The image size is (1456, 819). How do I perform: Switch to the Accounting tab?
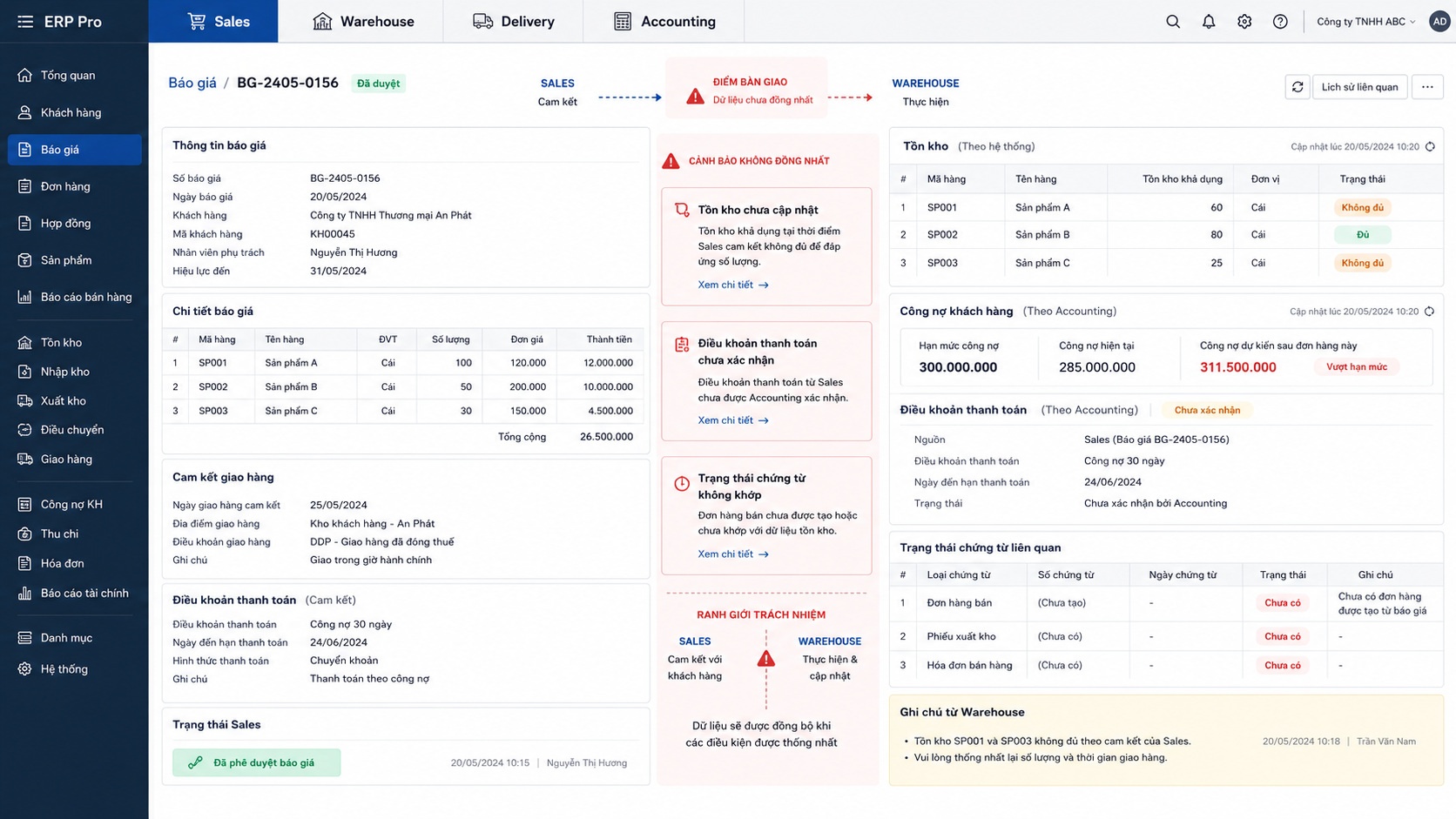click(664, 21)
